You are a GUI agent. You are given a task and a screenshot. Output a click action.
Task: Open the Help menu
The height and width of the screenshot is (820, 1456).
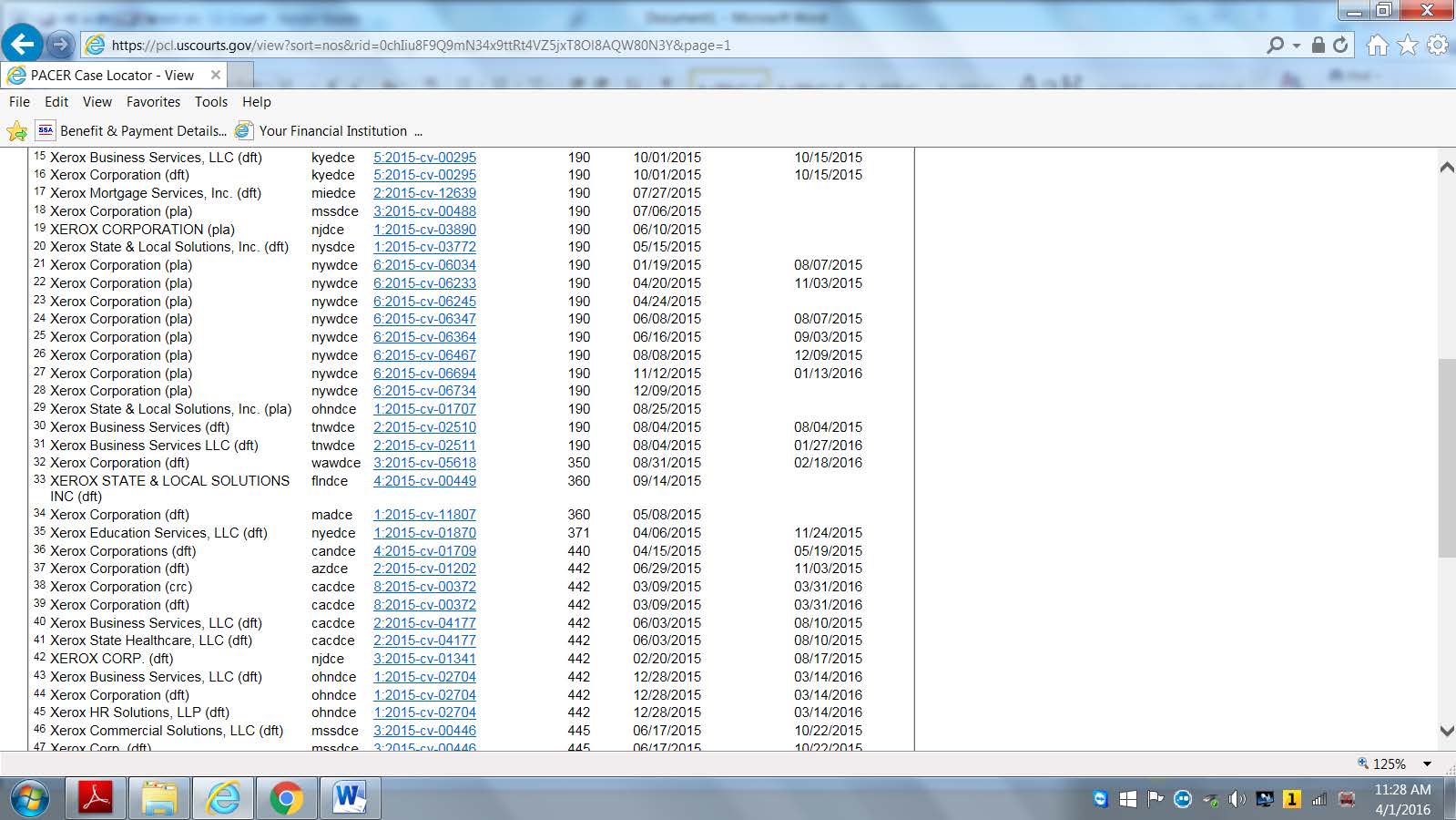click(257, 102)
